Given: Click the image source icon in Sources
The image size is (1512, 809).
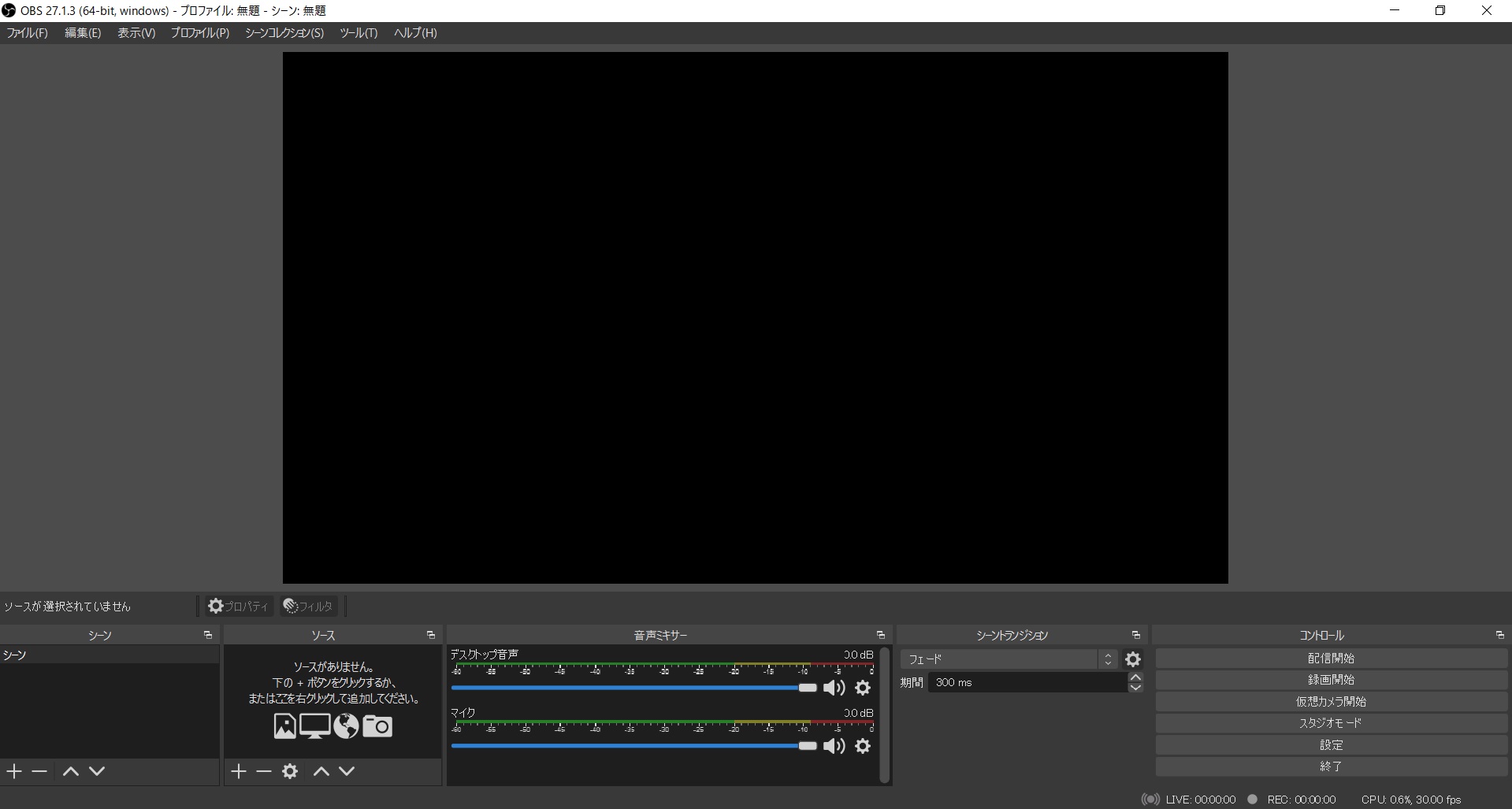Looking at the screenshot, I should (x=285, y=726).
